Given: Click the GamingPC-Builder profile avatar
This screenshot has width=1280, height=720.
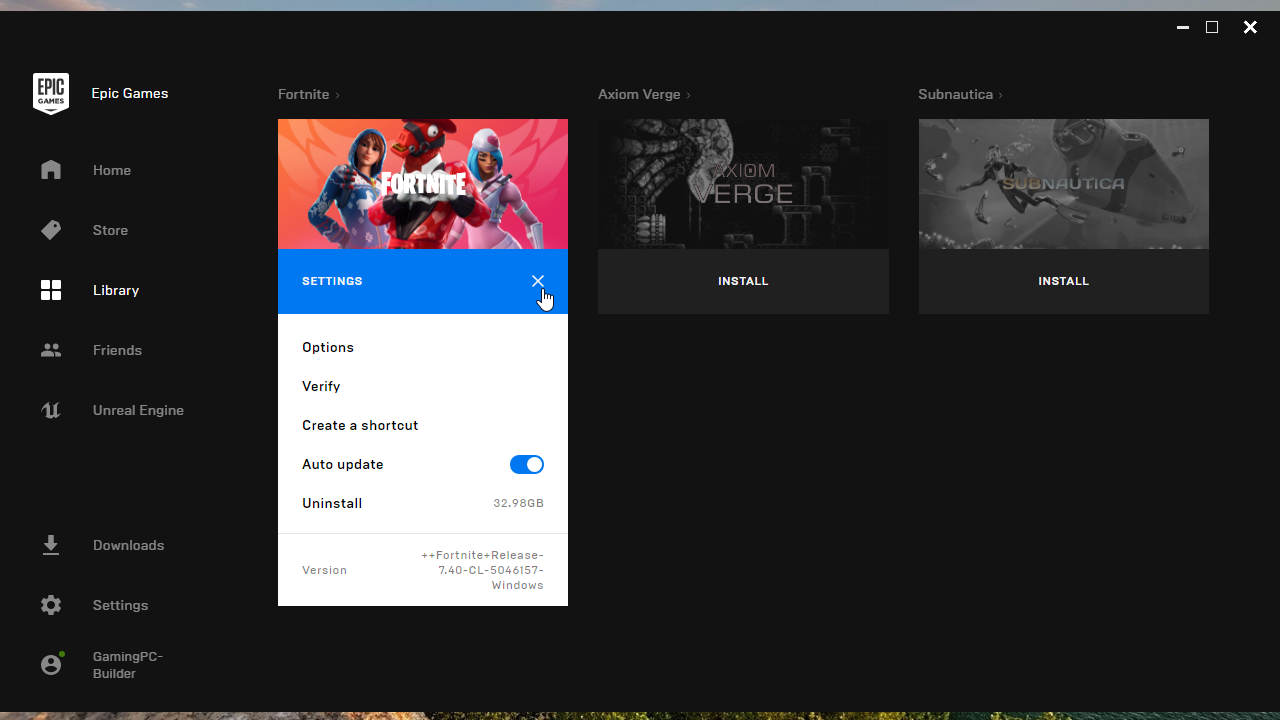Looking at the screenshot, I should (51, 664).
